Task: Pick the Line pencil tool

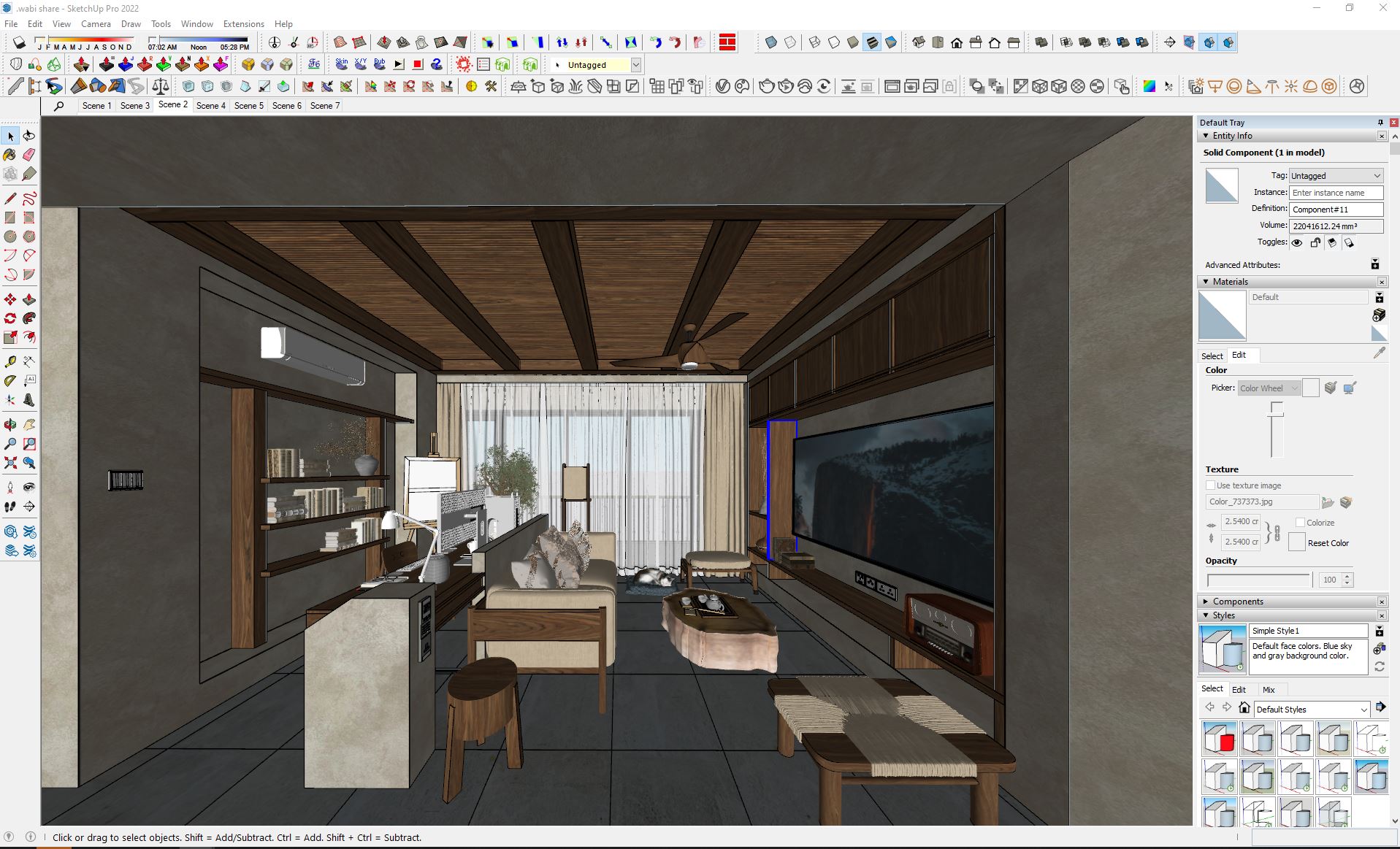Action: click(10, 199)
